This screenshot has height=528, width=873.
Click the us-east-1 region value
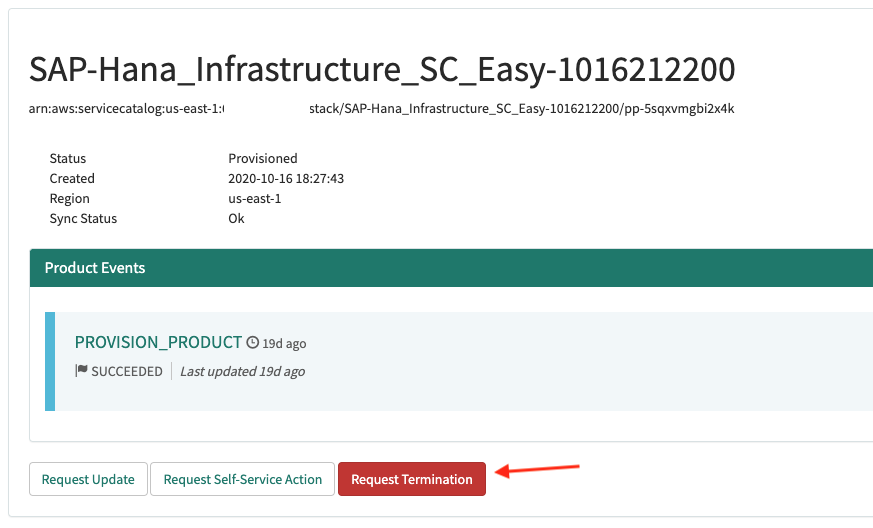[x=254, y=198]
